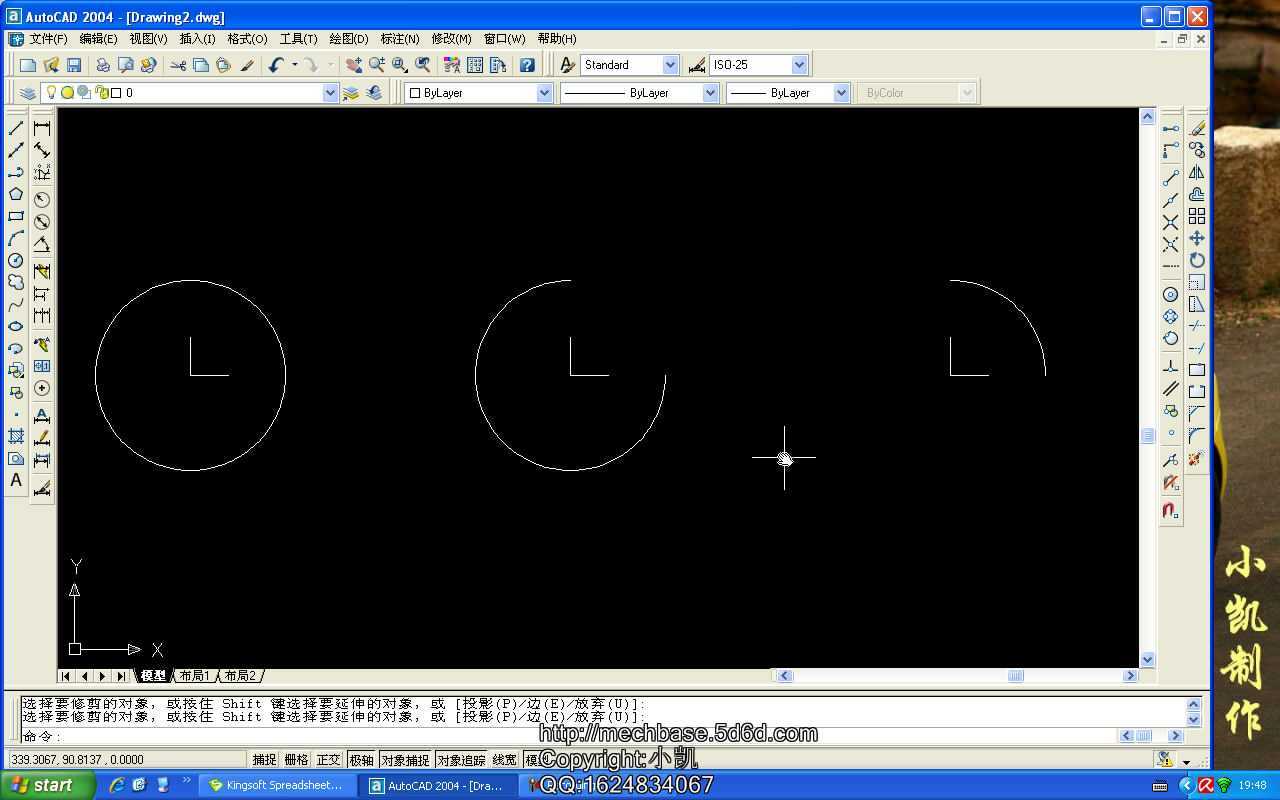This screenshot has width=1280, height=800.
Task: Click the Linear Dimension tool
Action: (x=42, y=128)
